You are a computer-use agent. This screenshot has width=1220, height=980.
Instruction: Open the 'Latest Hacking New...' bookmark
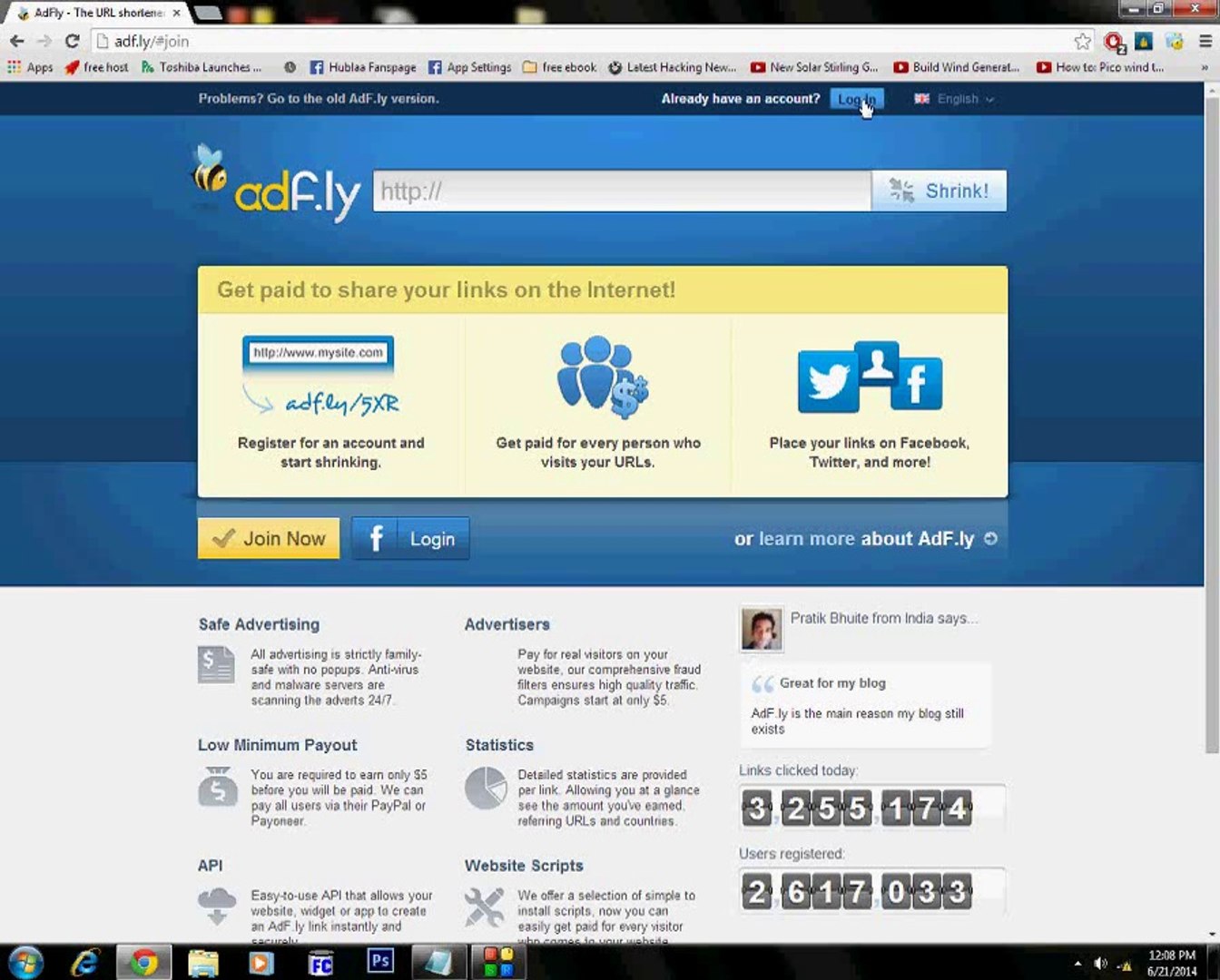[x=672, y=67]
